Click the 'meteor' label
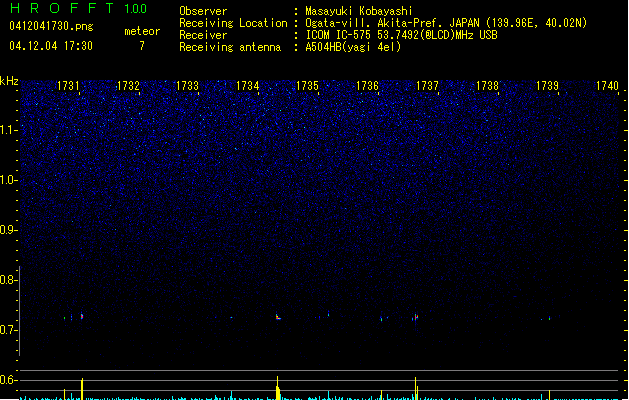Screen dimensions: 629x400 tap(142, 31)
